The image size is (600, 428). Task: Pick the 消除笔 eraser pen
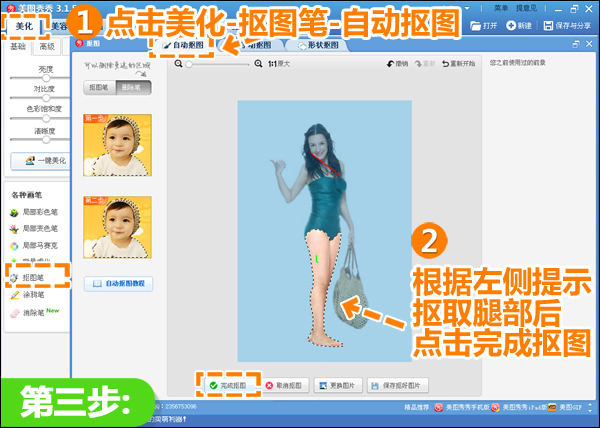34,312
